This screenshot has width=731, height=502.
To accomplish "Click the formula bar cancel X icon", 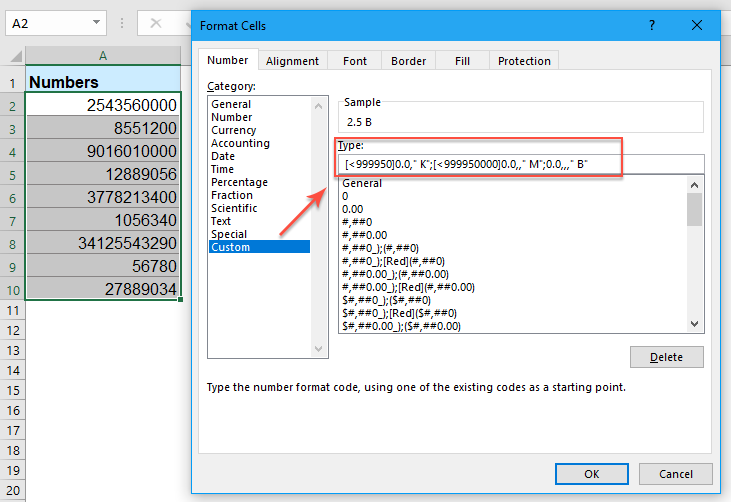I will (156, 23).
